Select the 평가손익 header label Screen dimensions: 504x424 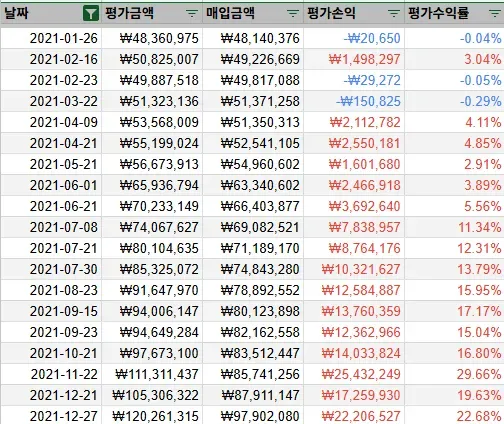(331, 13)
